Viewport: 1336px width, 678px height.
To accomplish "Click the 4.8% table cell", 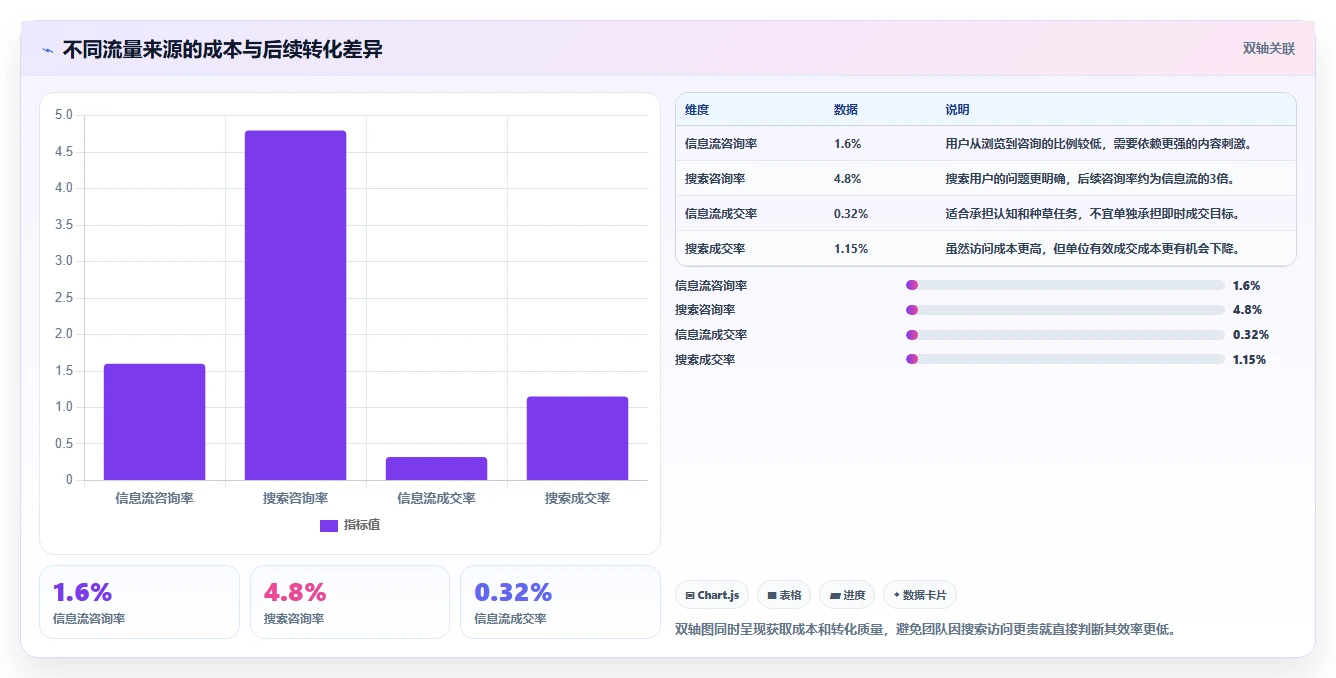I will click(x=847, y=179).
